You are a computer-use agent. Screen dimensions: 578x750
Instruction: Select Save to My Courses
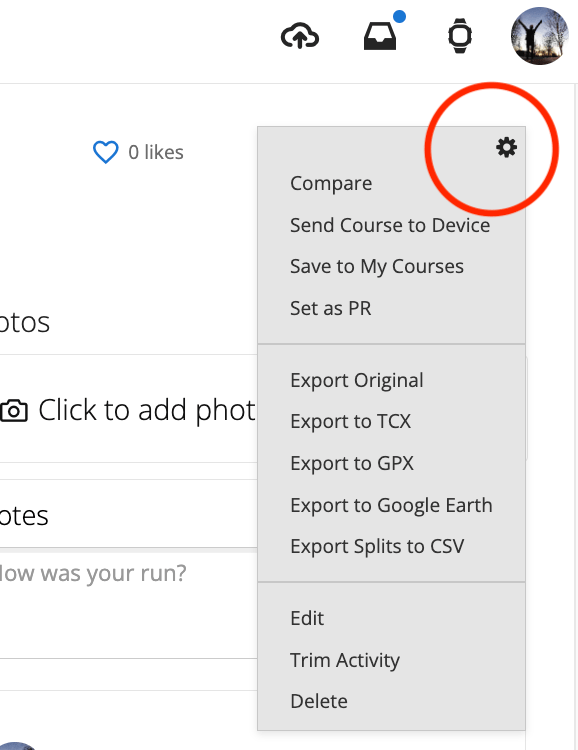(x=377, y=267)
